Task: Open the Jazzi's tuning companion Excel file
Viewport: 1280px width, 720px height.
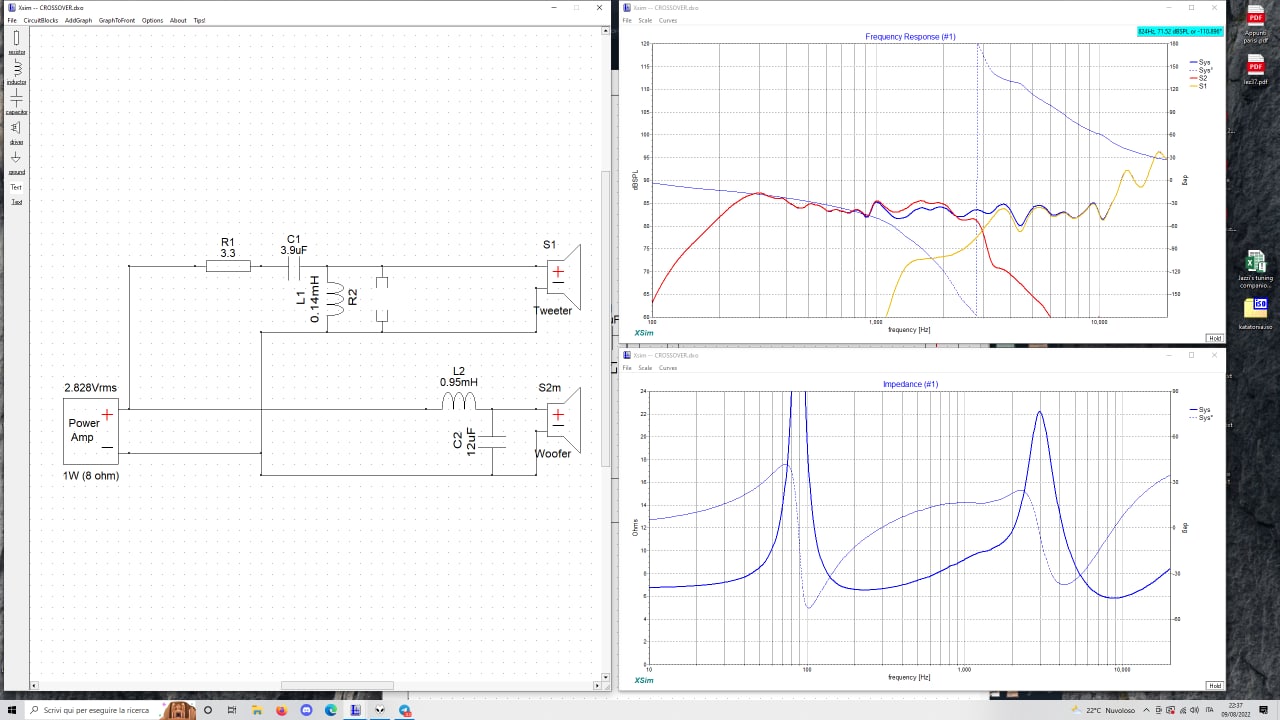Action: pyautogui.click(x=1255, y=270)
